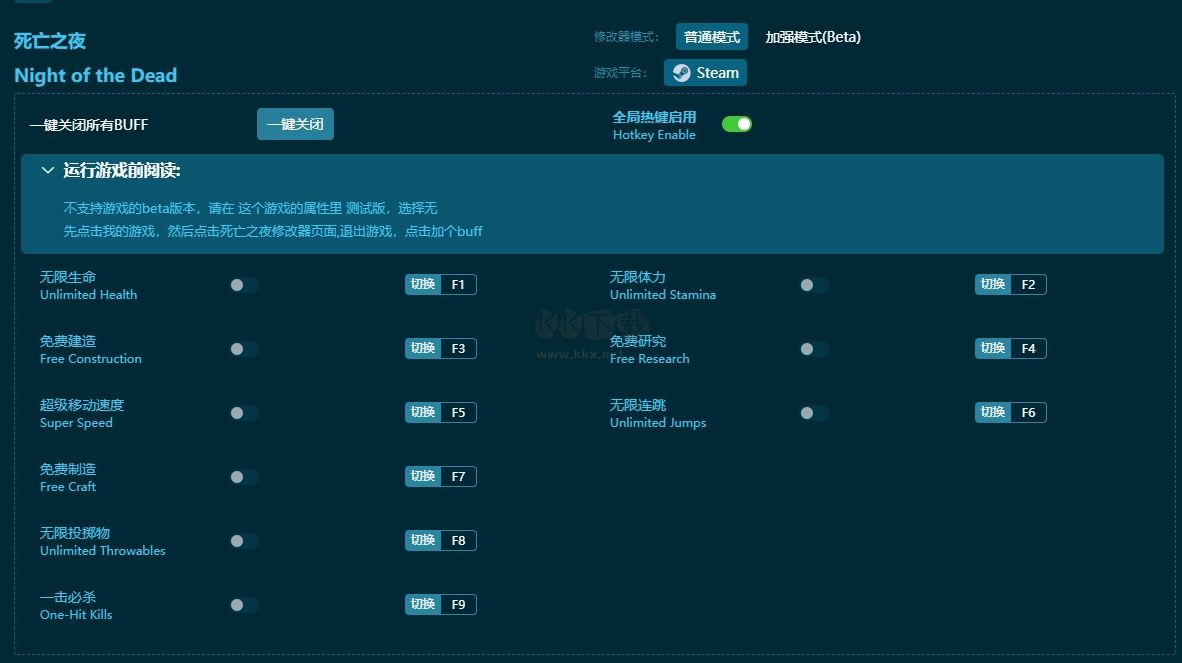Click the 运行游戏前阅读 heading
The image size is (1182, 663).
(x=121, y=170)
